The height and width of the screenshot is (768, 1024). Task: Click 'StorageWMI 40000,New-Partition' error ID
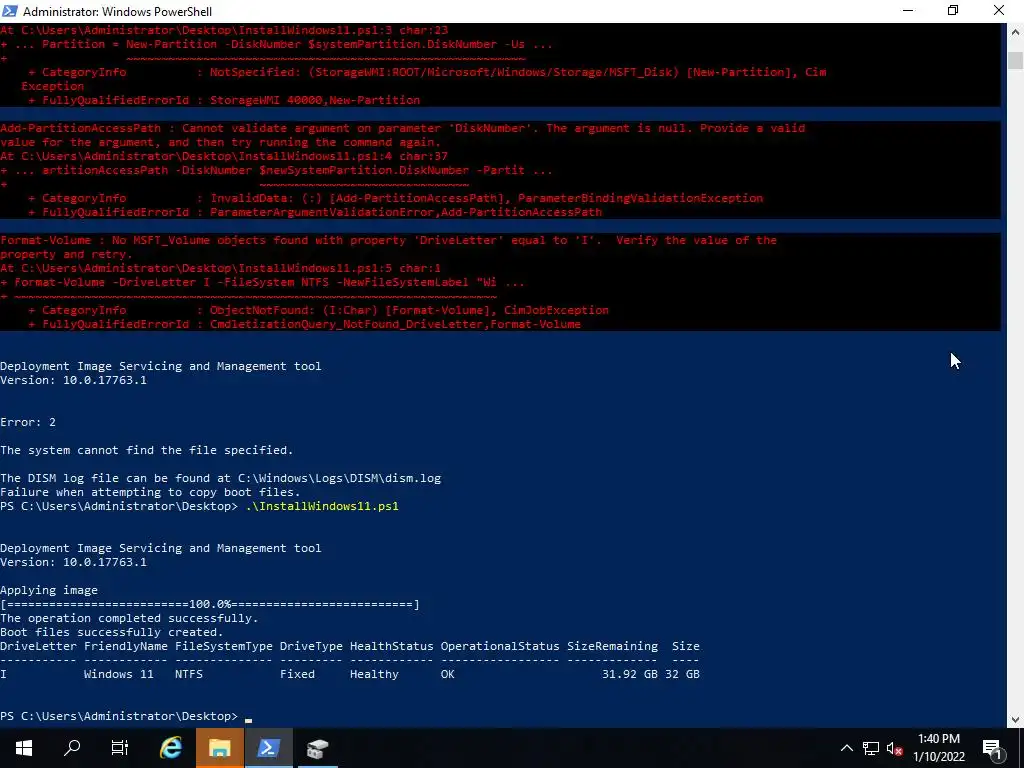click(x=315, y=100)
